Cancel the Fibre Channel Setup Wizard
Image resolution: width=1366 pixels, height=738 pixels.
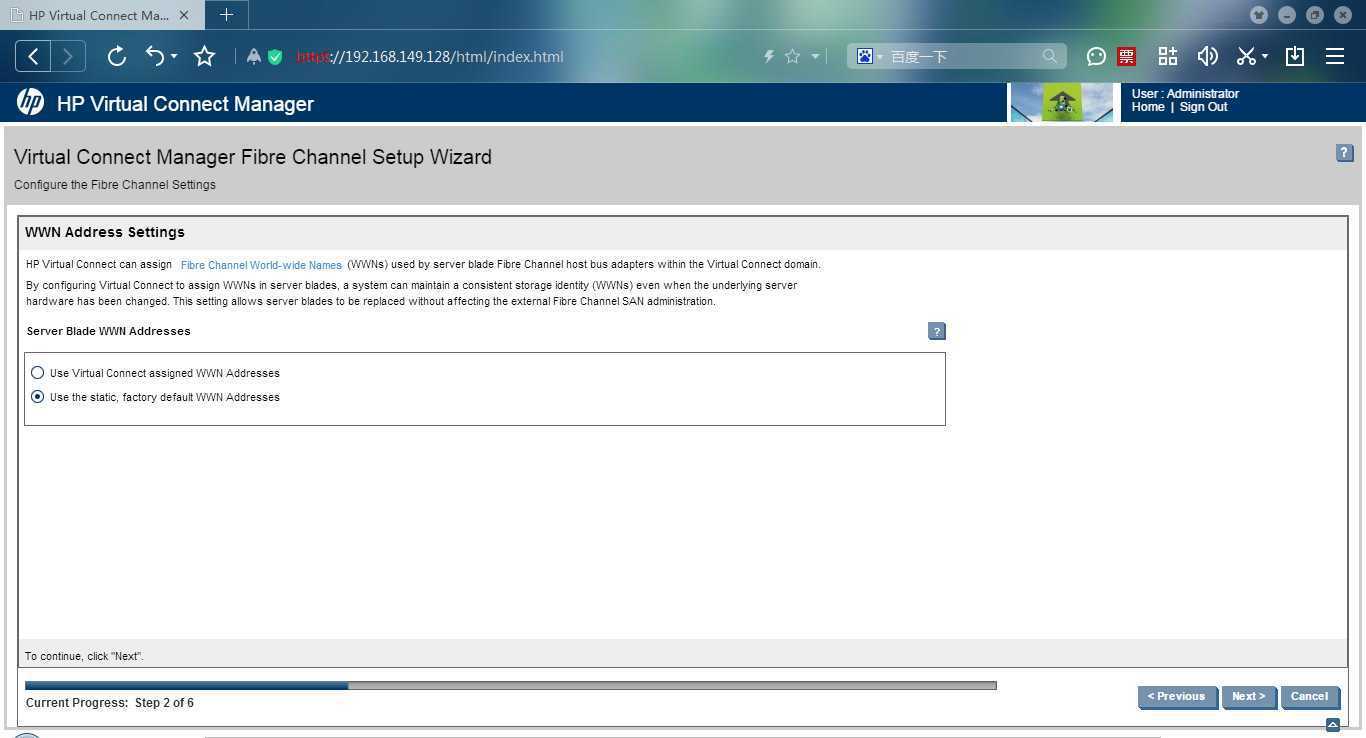(x=1309, y=697)
